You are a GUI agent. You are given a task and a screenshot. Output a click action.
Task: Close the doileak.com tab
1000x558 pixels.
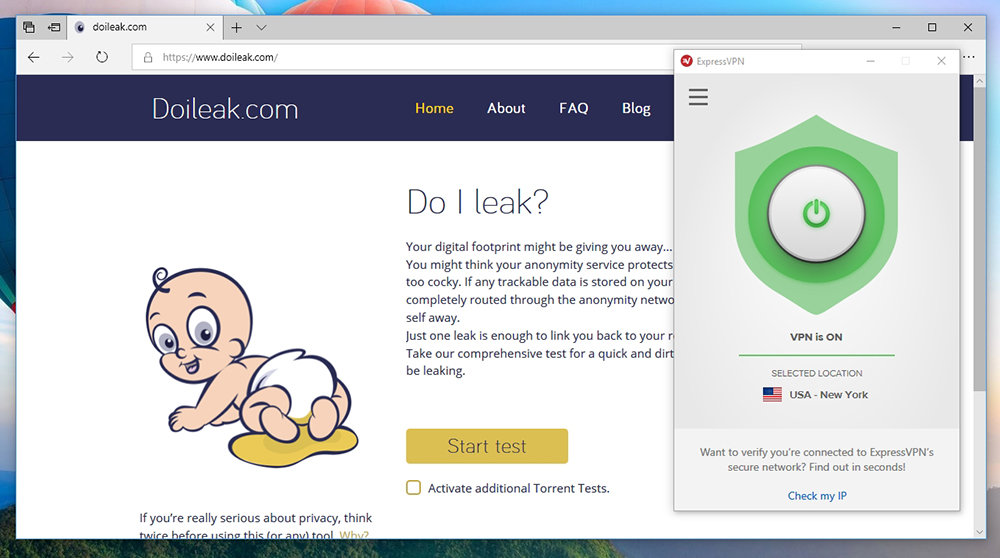pos(210,27)
